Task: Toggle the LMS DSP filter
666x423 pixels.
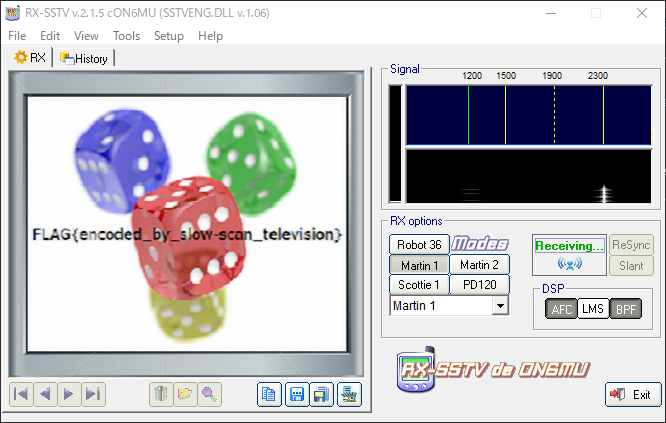Action: click(x=593, y=309)
